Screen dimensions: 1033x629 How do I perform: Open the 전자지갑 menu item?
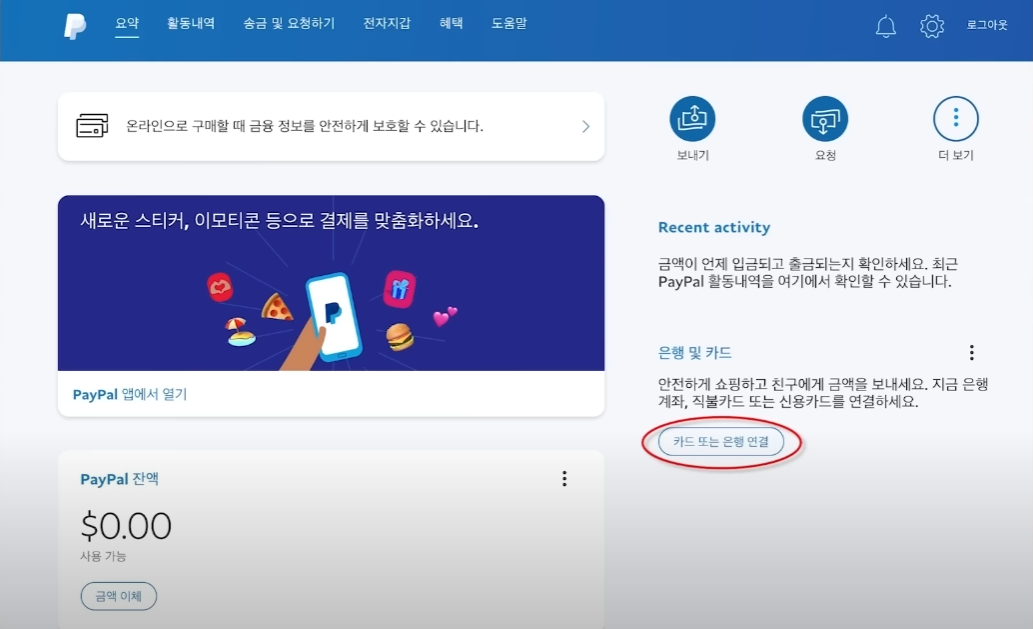(x=387, y=23)
